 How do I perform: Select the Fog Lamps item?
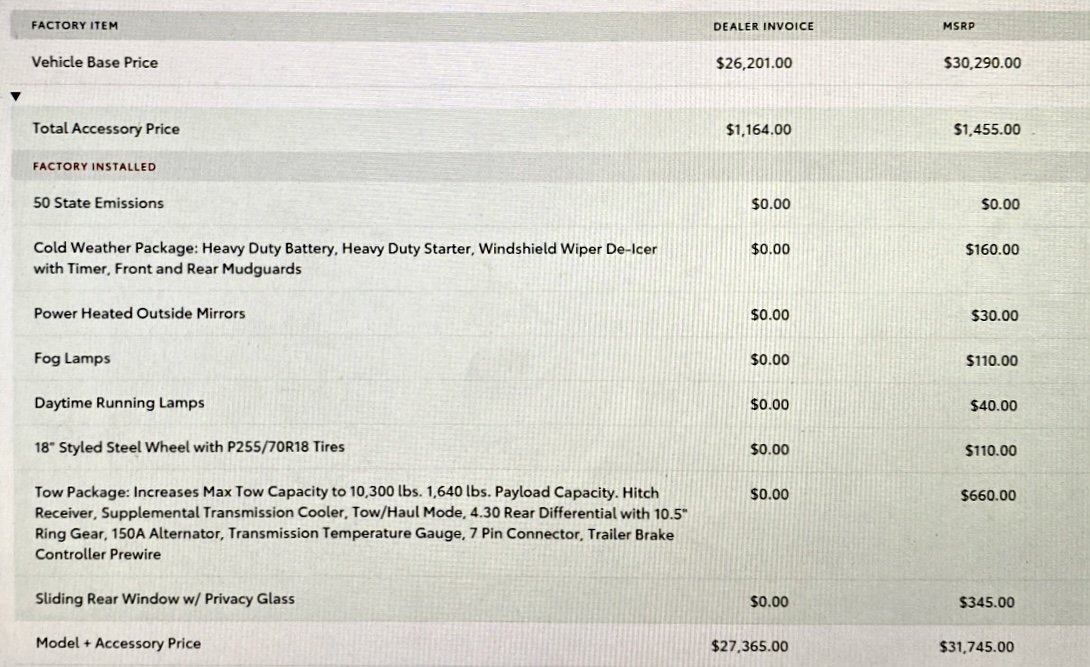pos(72,359)
